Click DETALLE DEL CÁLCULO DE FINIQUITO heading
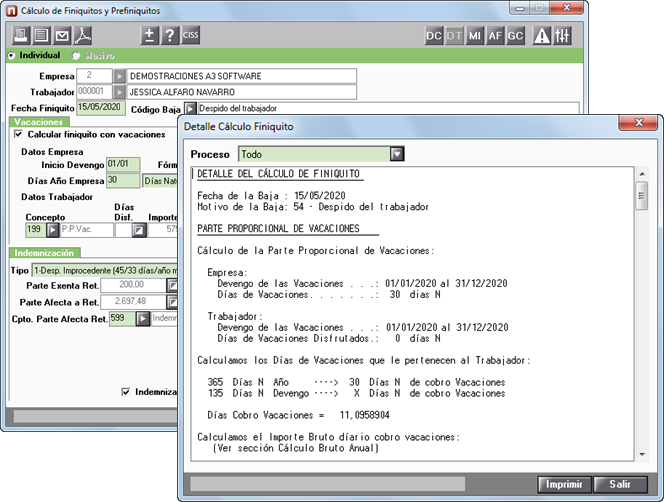The image size is (664, 502). pos(279,174)
